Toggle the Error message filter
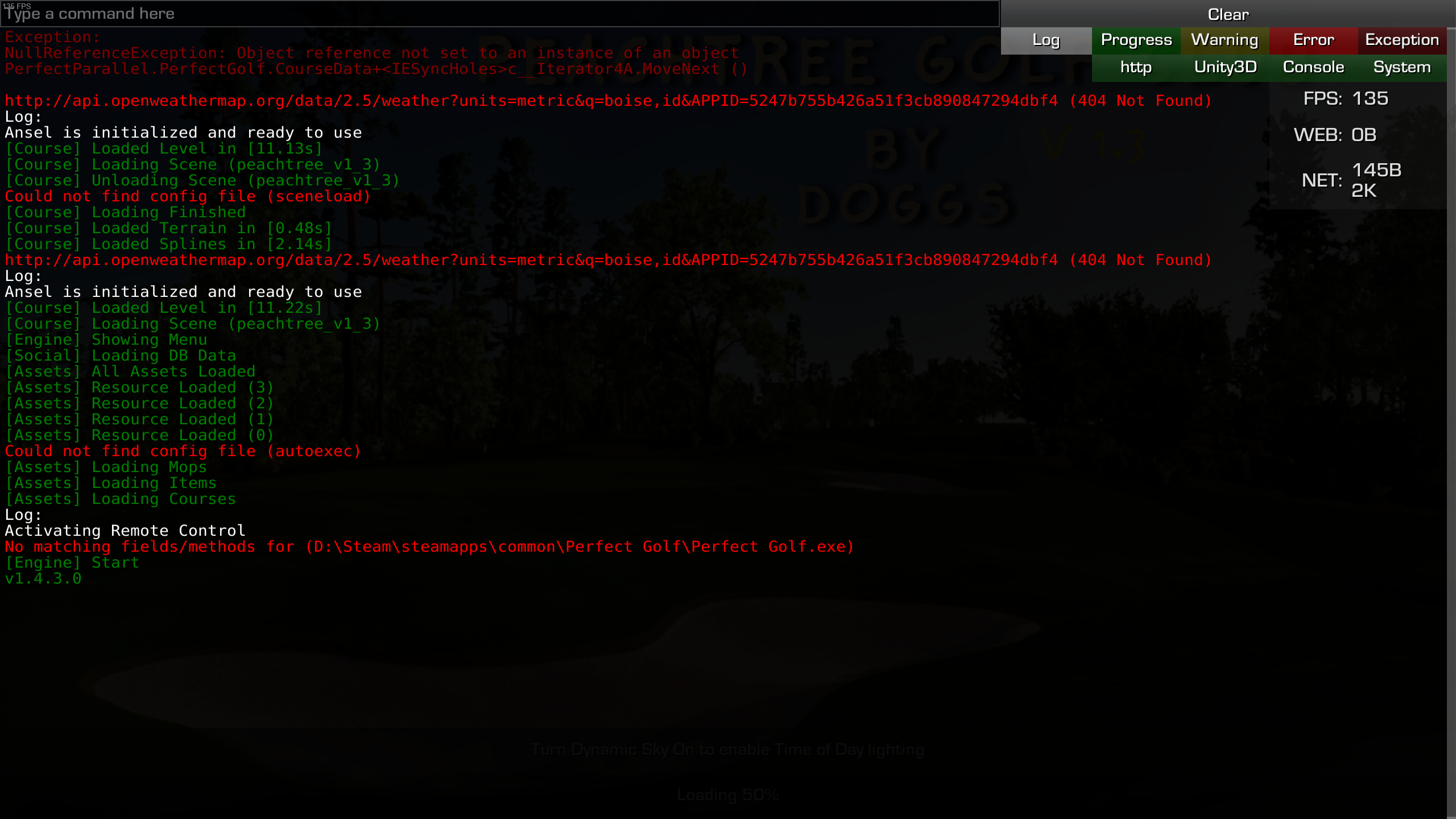The height and width of the screenshot is (819, 1456). coord(1313,40)
